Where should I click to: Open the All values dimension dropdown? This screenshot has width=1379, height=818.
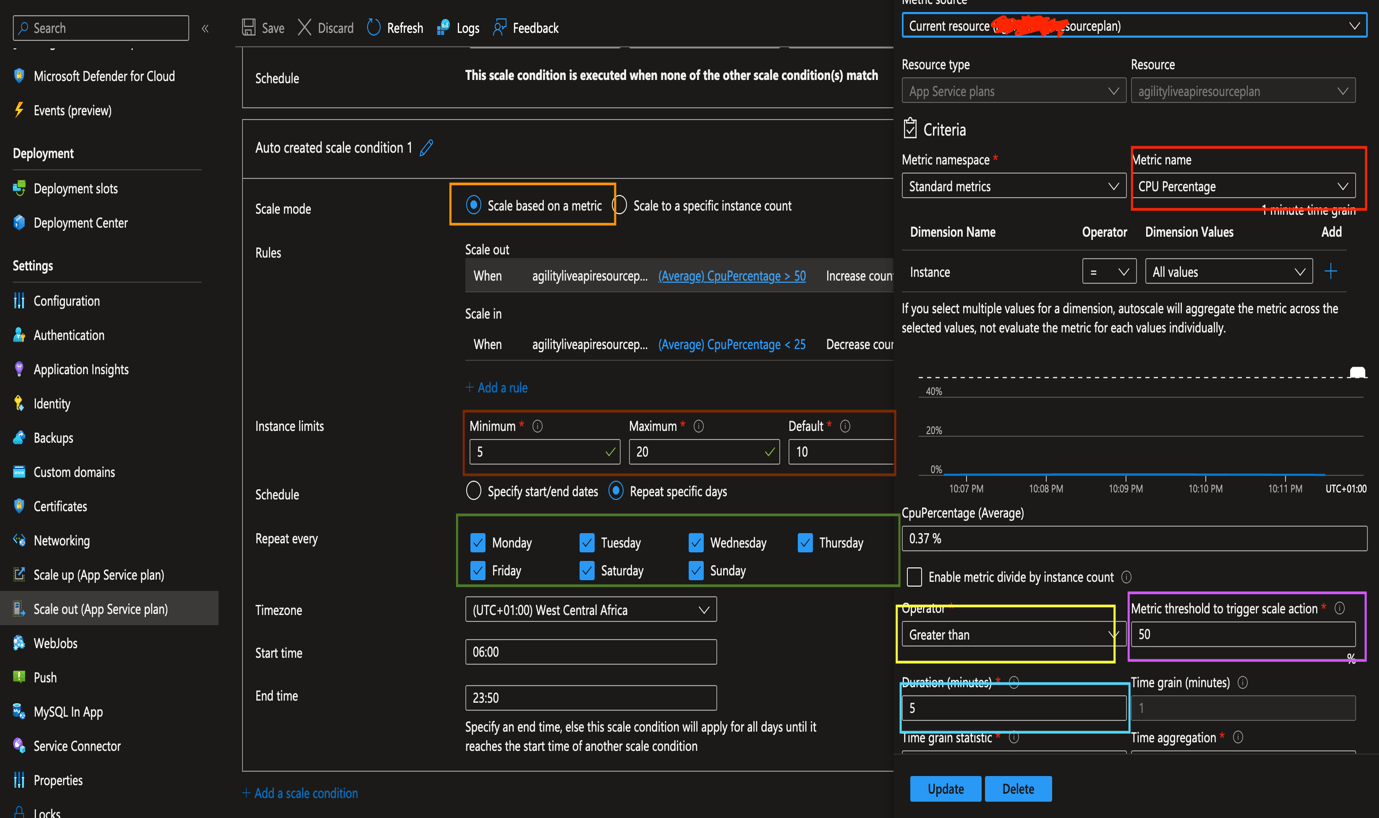pyautogui.click(x=1228, y=272)
